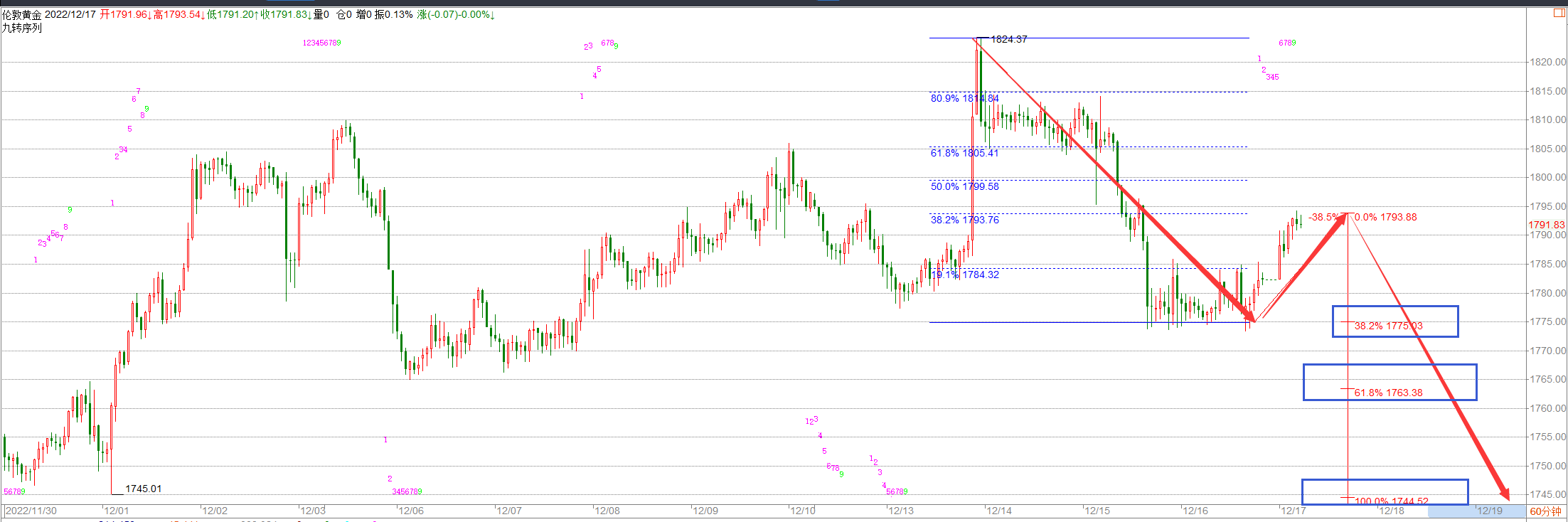Click the 12/10 date on time axis
The width and height of the screenshot is (1568, 522).
tap(804, 511)
